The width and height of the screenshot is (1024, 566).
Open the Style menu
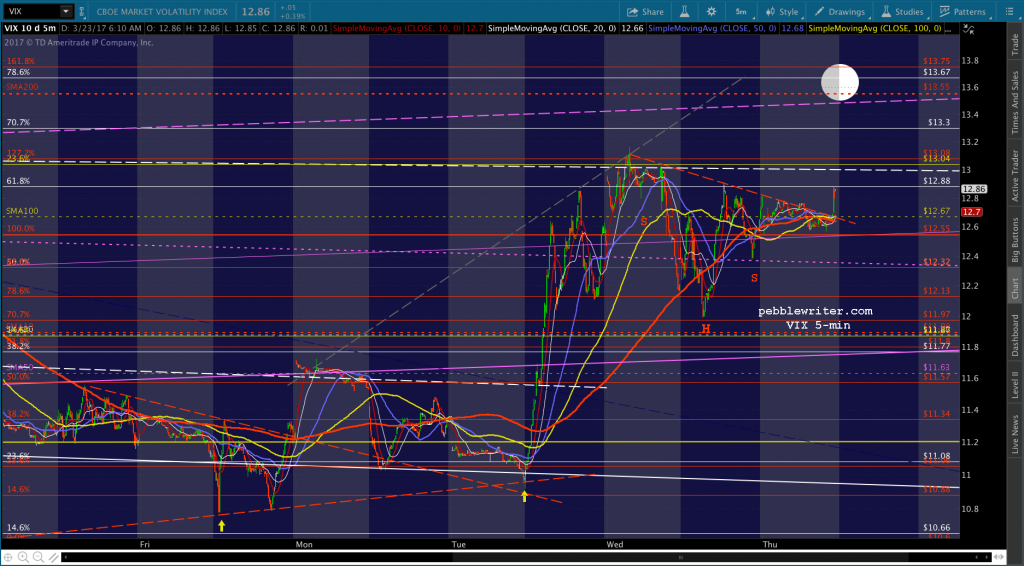coord(782,12)
